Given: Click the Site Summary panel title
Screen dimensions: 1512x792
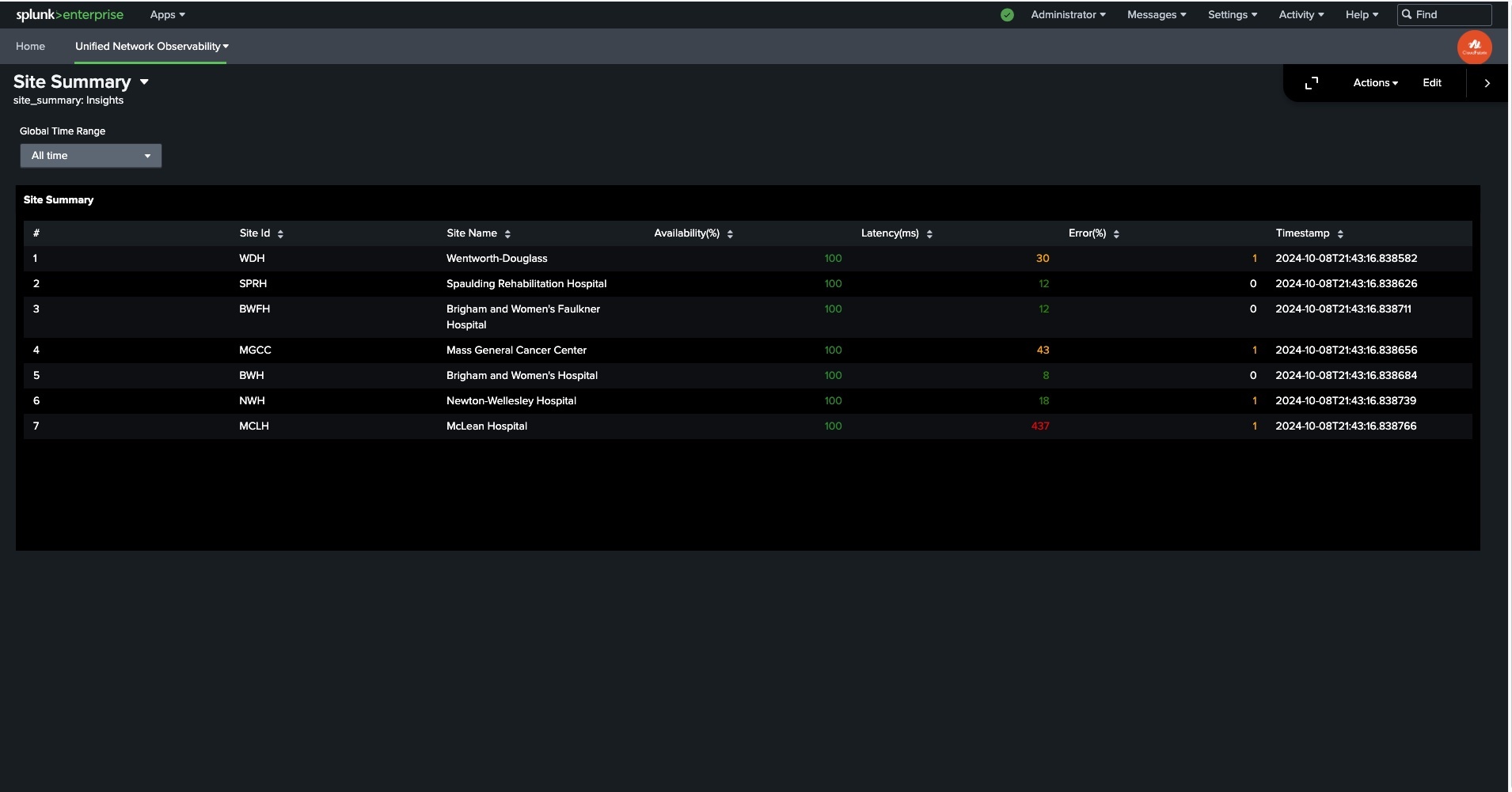Looking at the screenshot, I should coord(59,200).
